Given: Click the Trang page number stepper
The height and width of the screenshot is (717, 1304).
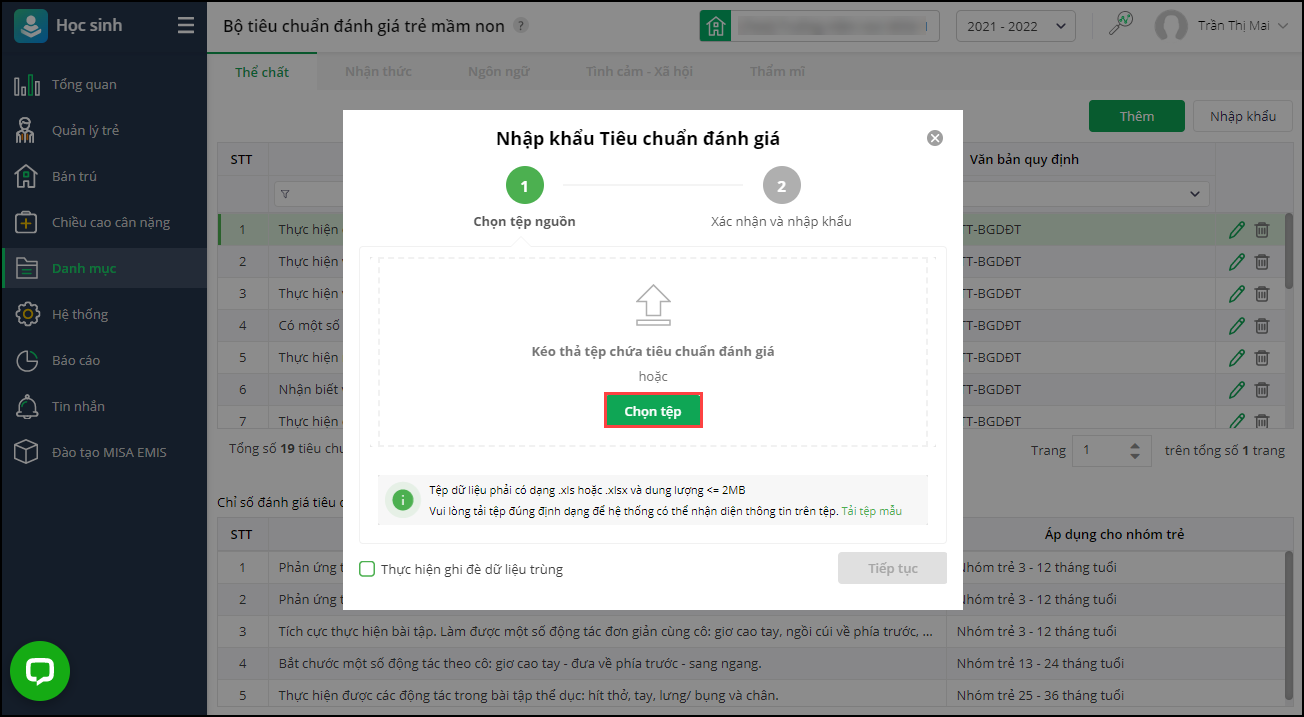Looking at the screenshot, I should point(1134,451).
